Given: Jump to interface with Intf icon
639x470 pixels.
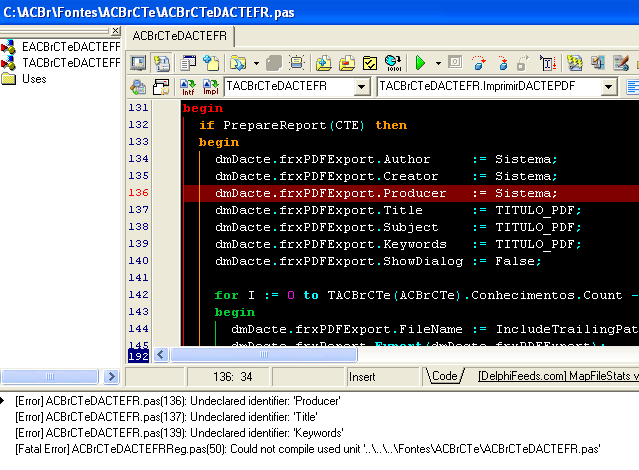Looking at the screenshot, I should coord(188,87).
